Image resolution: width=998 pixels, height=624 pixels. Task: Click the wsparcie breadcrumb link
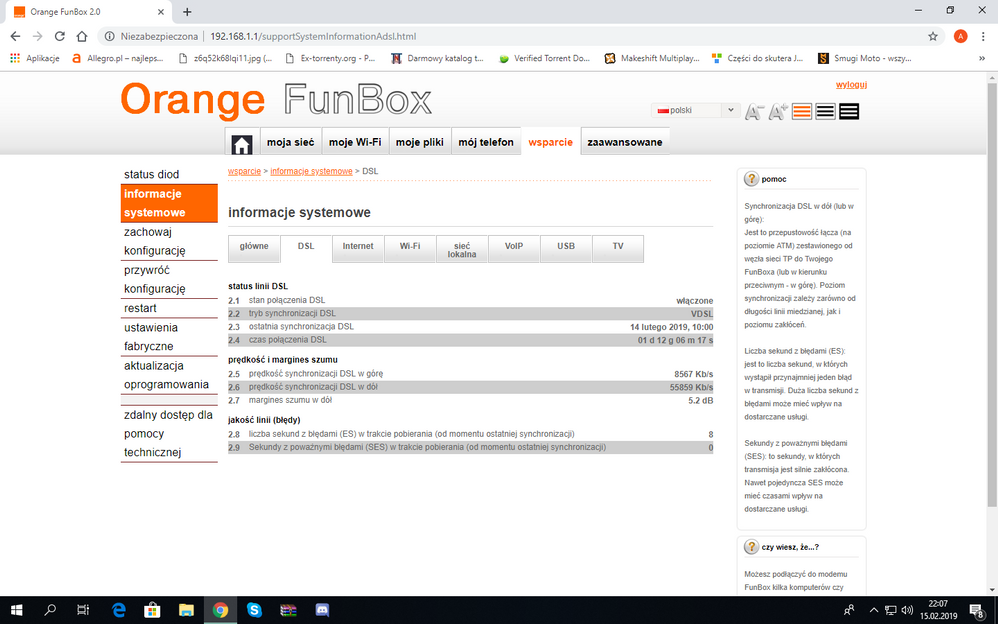point(244,171)
